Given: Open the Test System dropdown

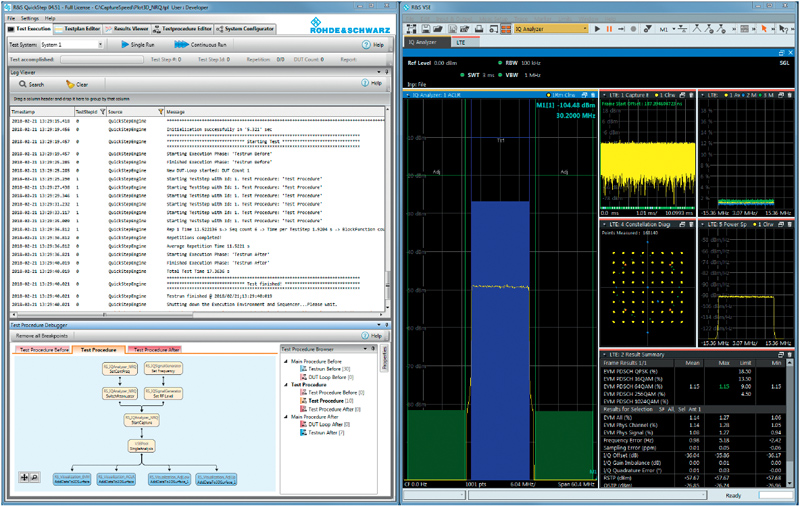Looking at the screenshot, I should pos(100,45).
